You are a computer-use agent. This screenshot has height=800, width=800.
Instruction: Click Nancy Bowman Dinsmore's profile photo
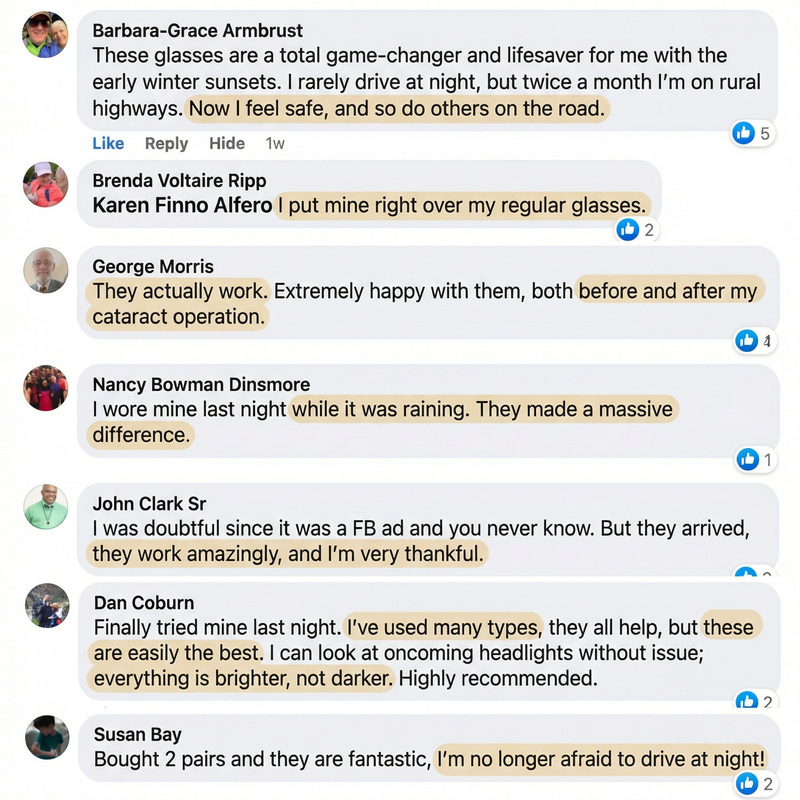46,387
